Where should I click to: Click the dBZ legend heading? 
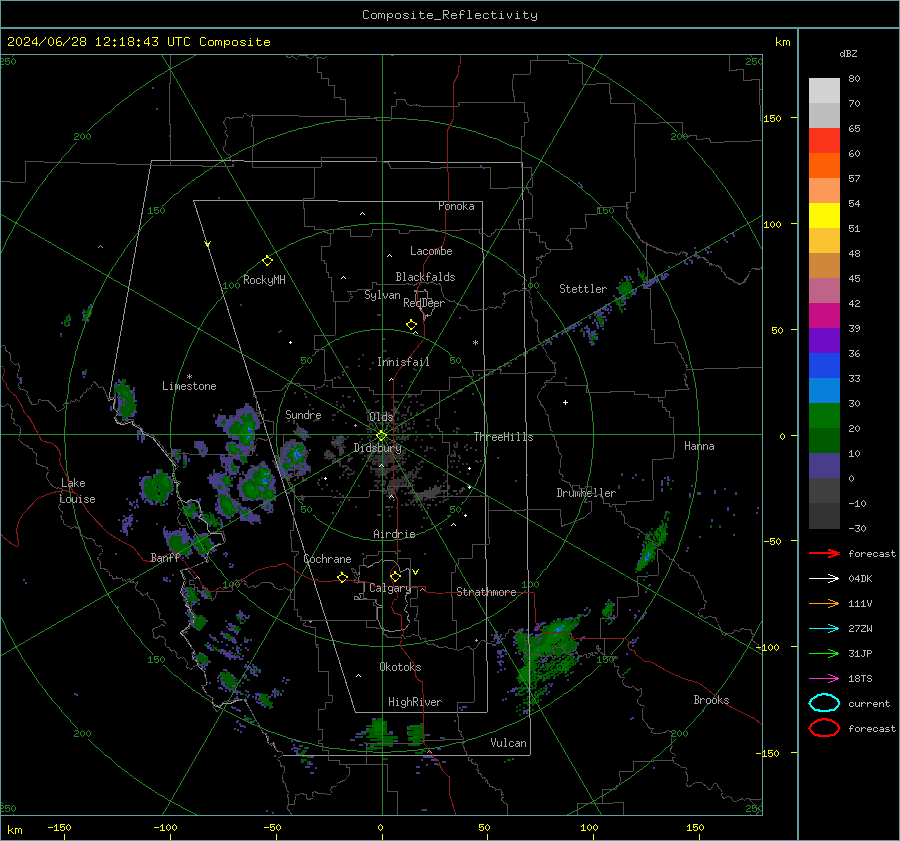pos(848,53)
